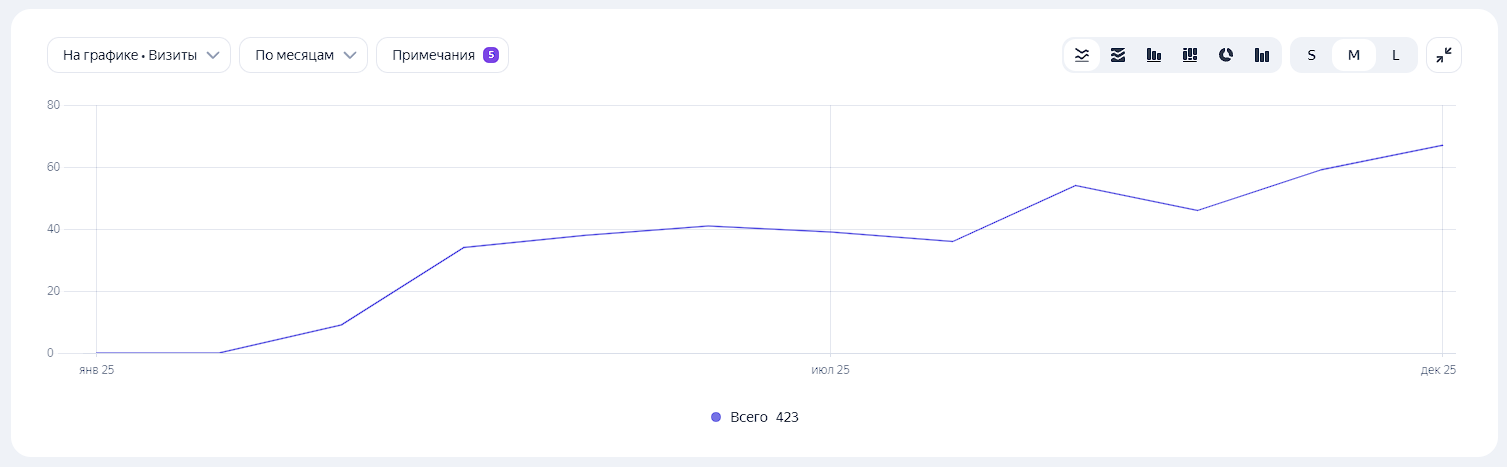Screen dimensions: 1507x467
Task: Click the "июл 25" axis label
Action: click(830, 371)
